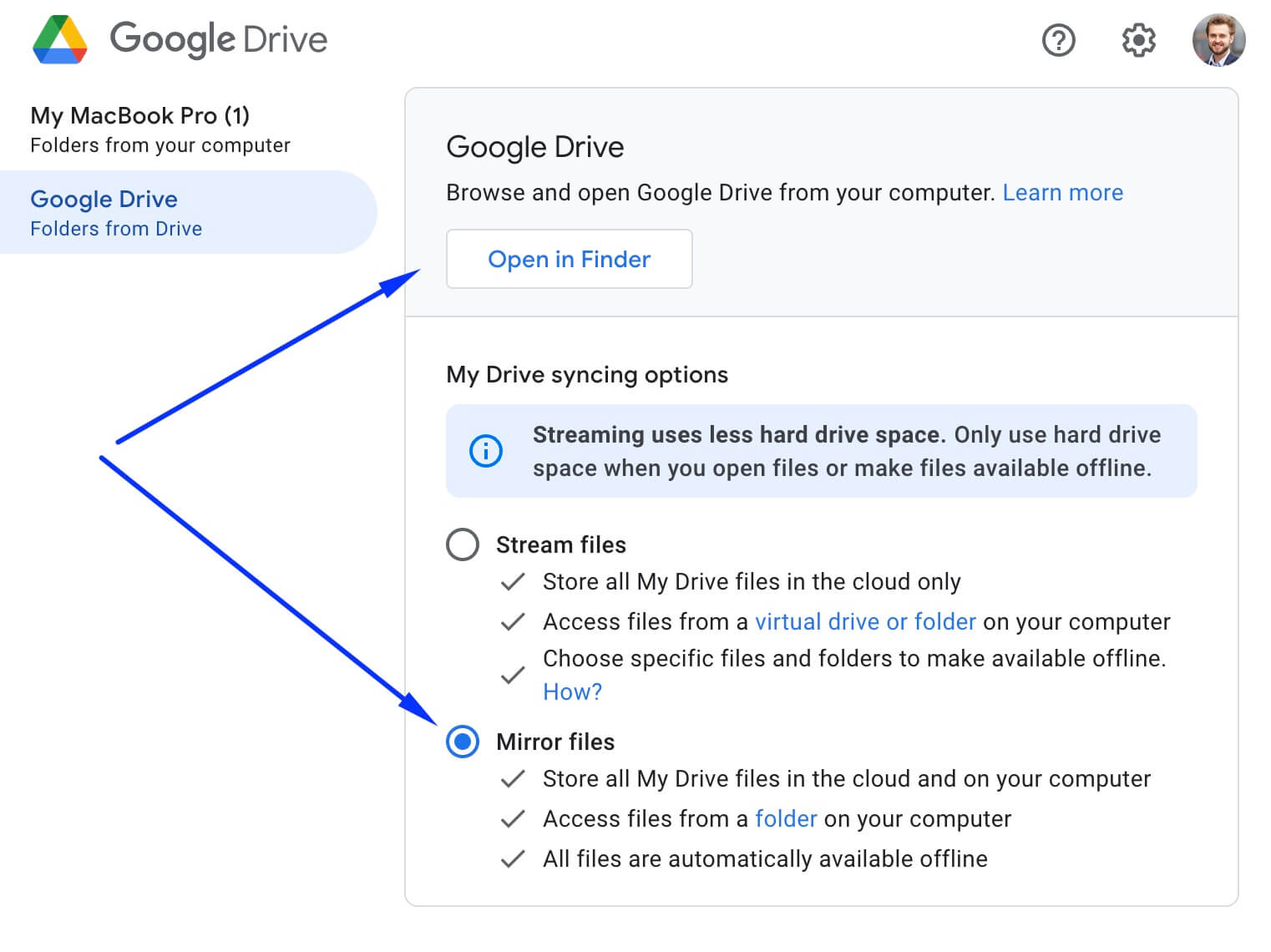Click the checkmark beside 'Store all My Drive files in the cloud and on your computer'
Viewport: 1271px width, 952px height.
[513, 779]
